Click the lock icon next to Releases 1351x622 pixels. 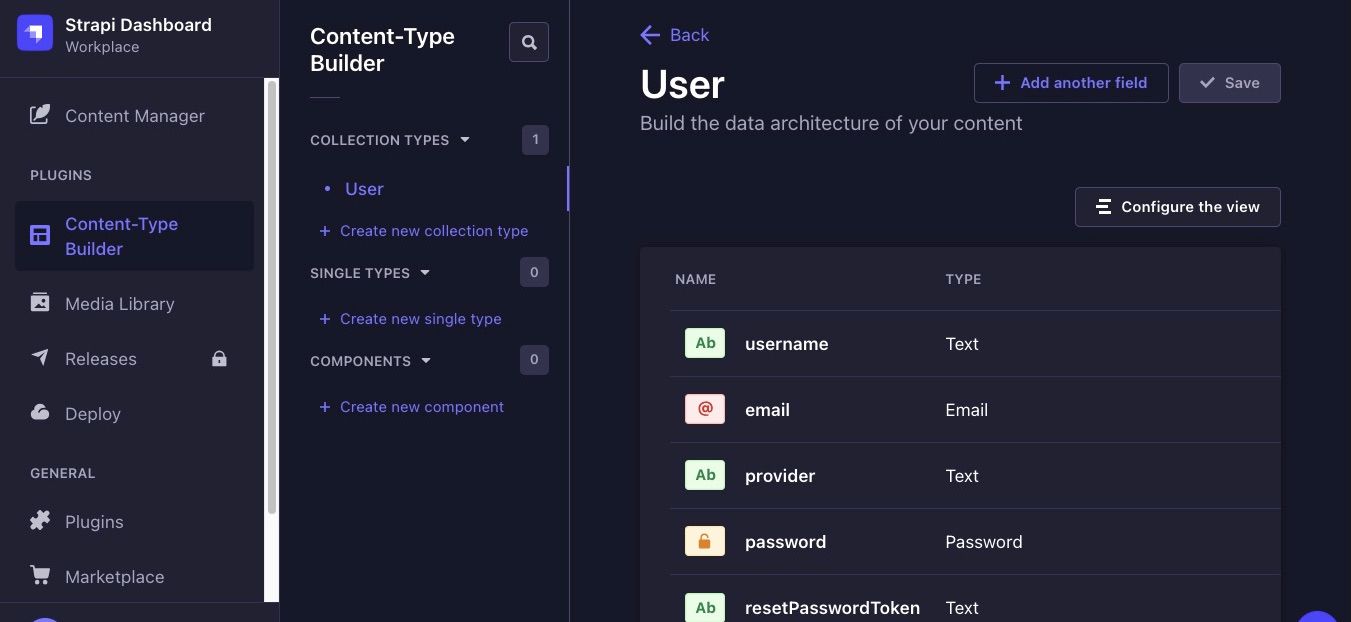tap(219, 359)
